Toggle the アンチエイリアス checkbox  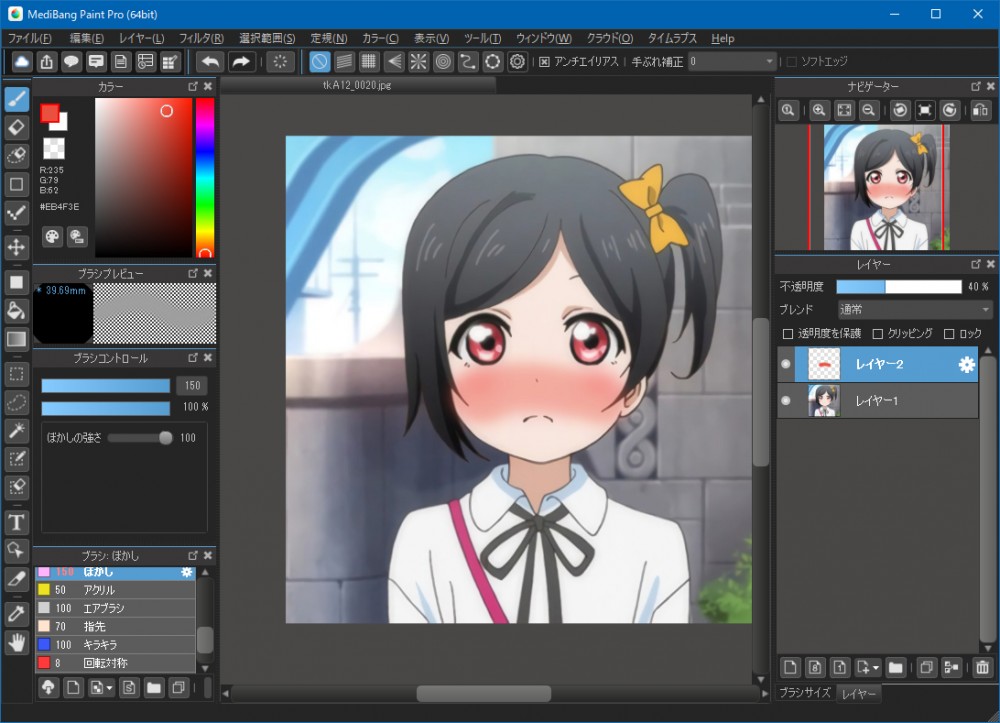tap(544, 62)
